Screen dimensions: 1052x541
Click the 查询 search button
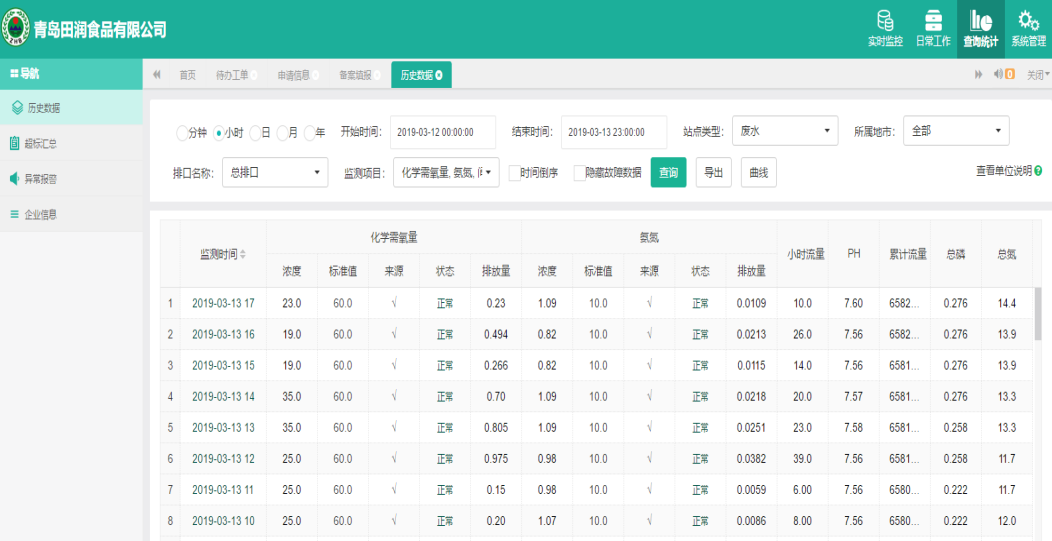click(668, 173)
